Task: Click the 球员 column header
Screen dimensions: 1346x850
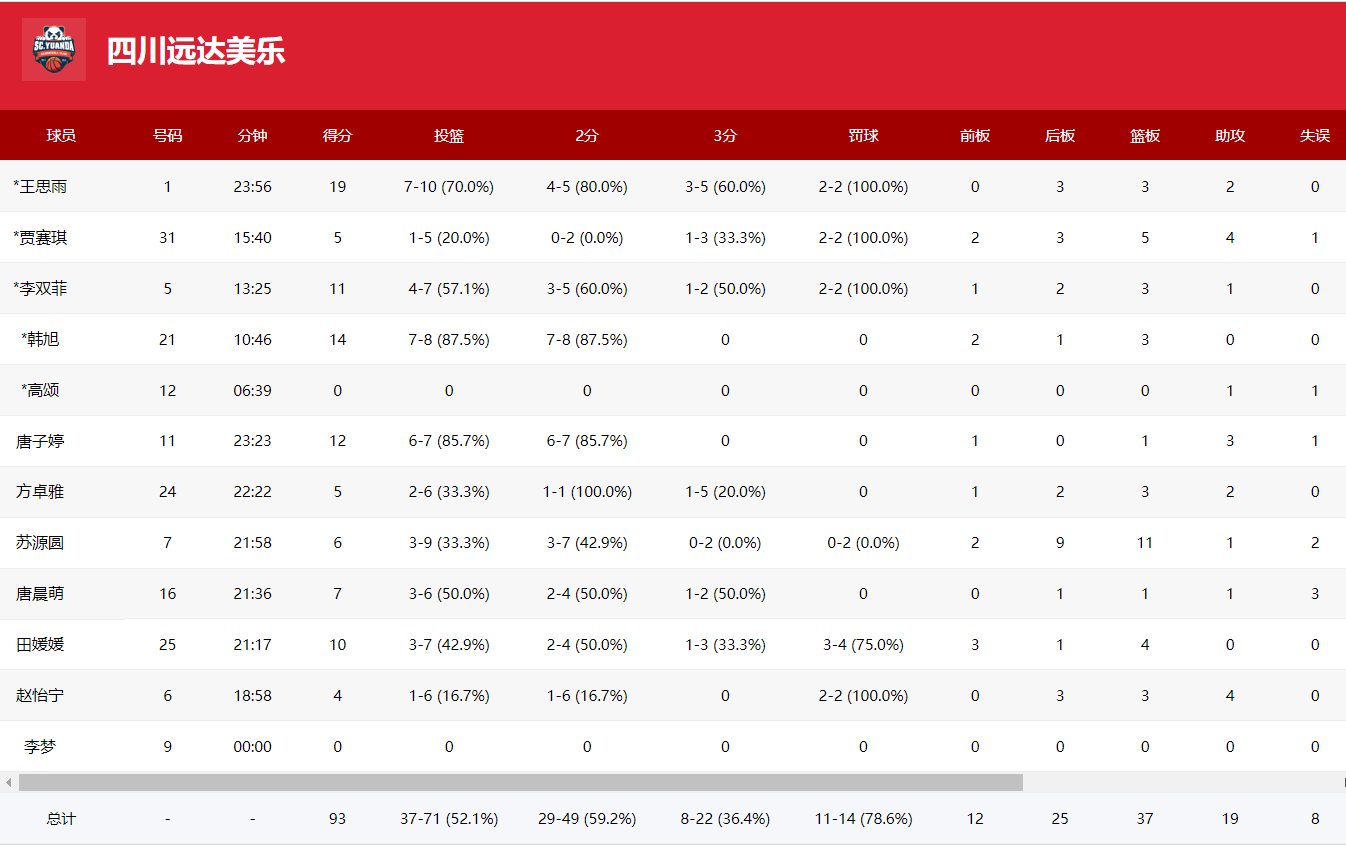Action: 61,136
